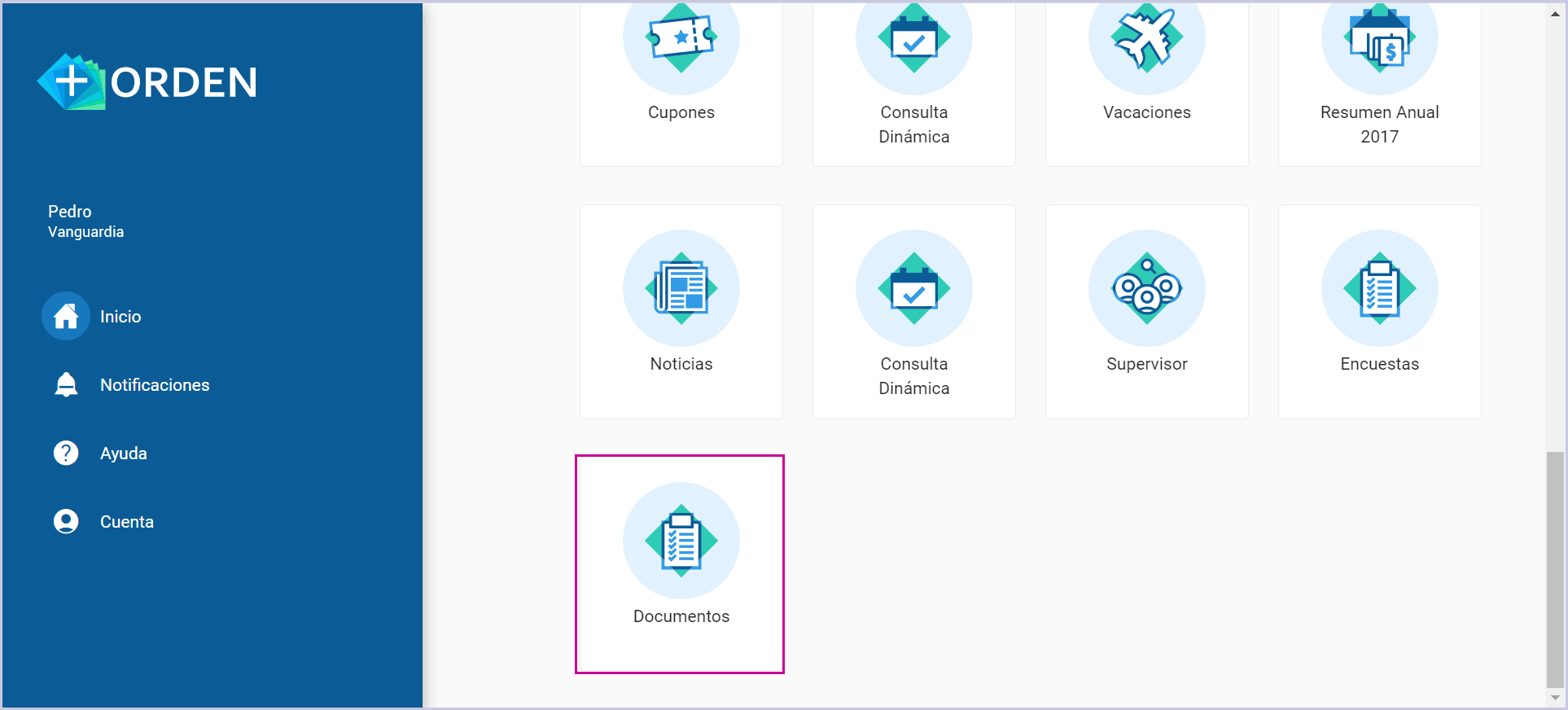This screenshot has width=1568, height=710.
Task: Select the Encuestas clipboard icon
Action: click(1379, 288)
